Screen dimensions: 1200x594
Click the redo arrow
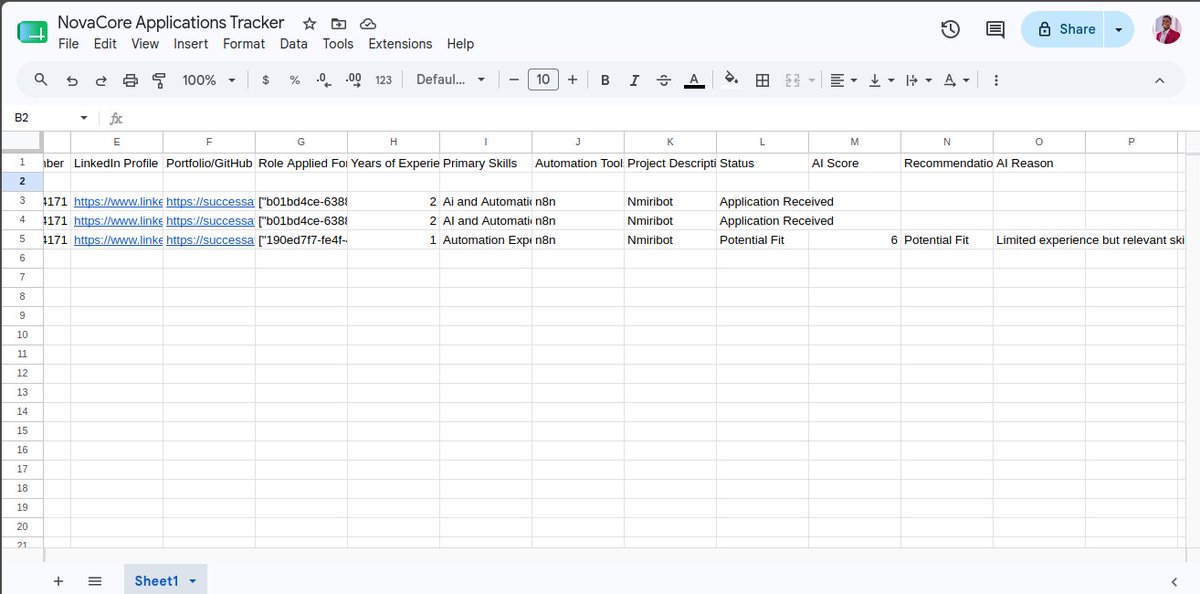pos(101,80)
